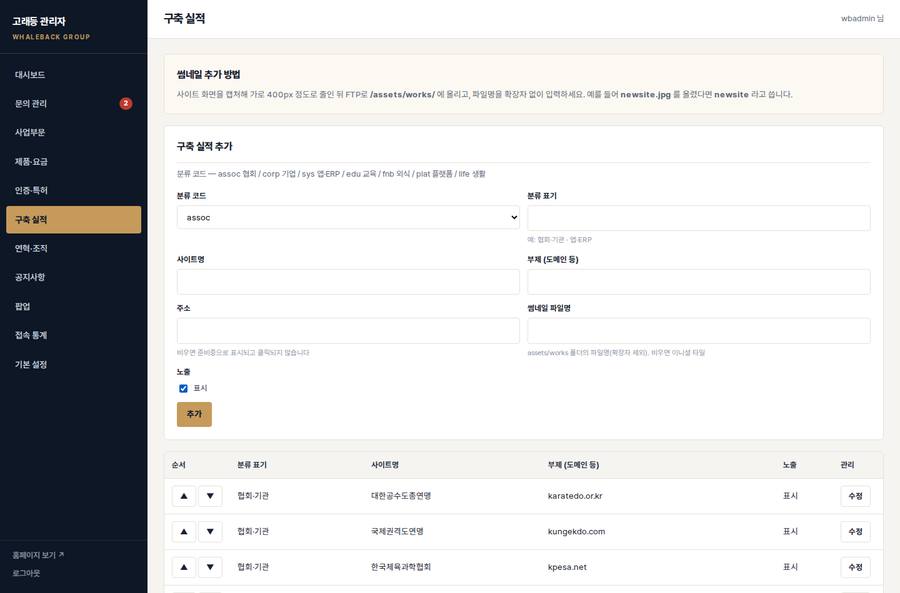Toggle the 표시 exposure checkbox

click(183, 389)
